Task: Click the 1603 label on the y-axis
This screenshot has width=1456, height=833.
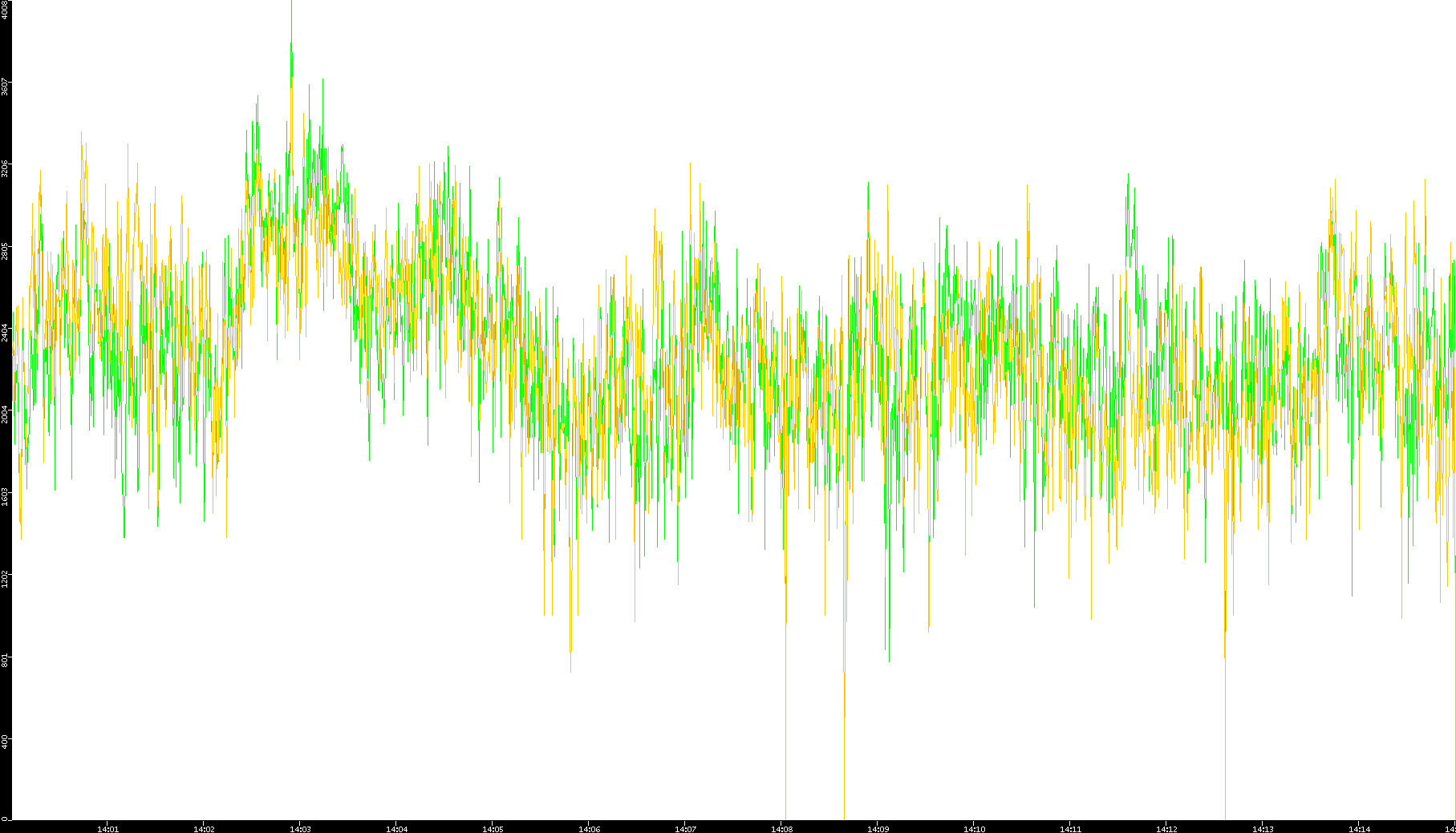Action: (5, 496)
